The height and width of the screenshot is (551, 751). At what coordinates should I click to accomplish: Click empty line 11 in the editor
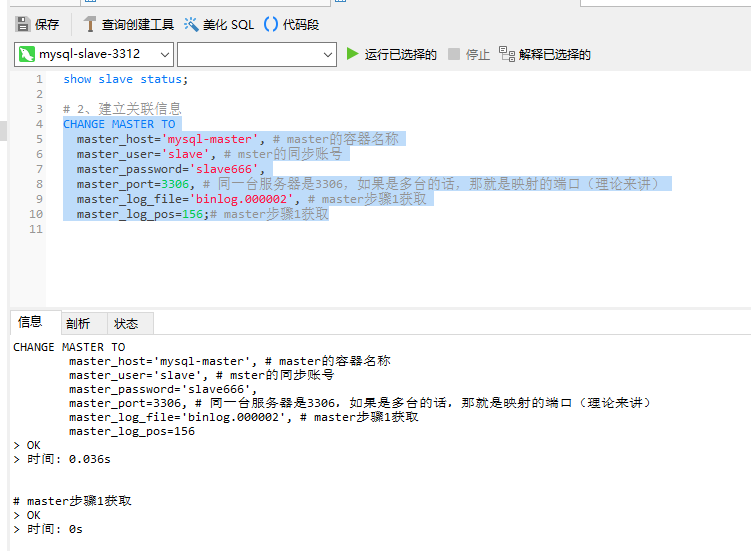tap(300, 229)
